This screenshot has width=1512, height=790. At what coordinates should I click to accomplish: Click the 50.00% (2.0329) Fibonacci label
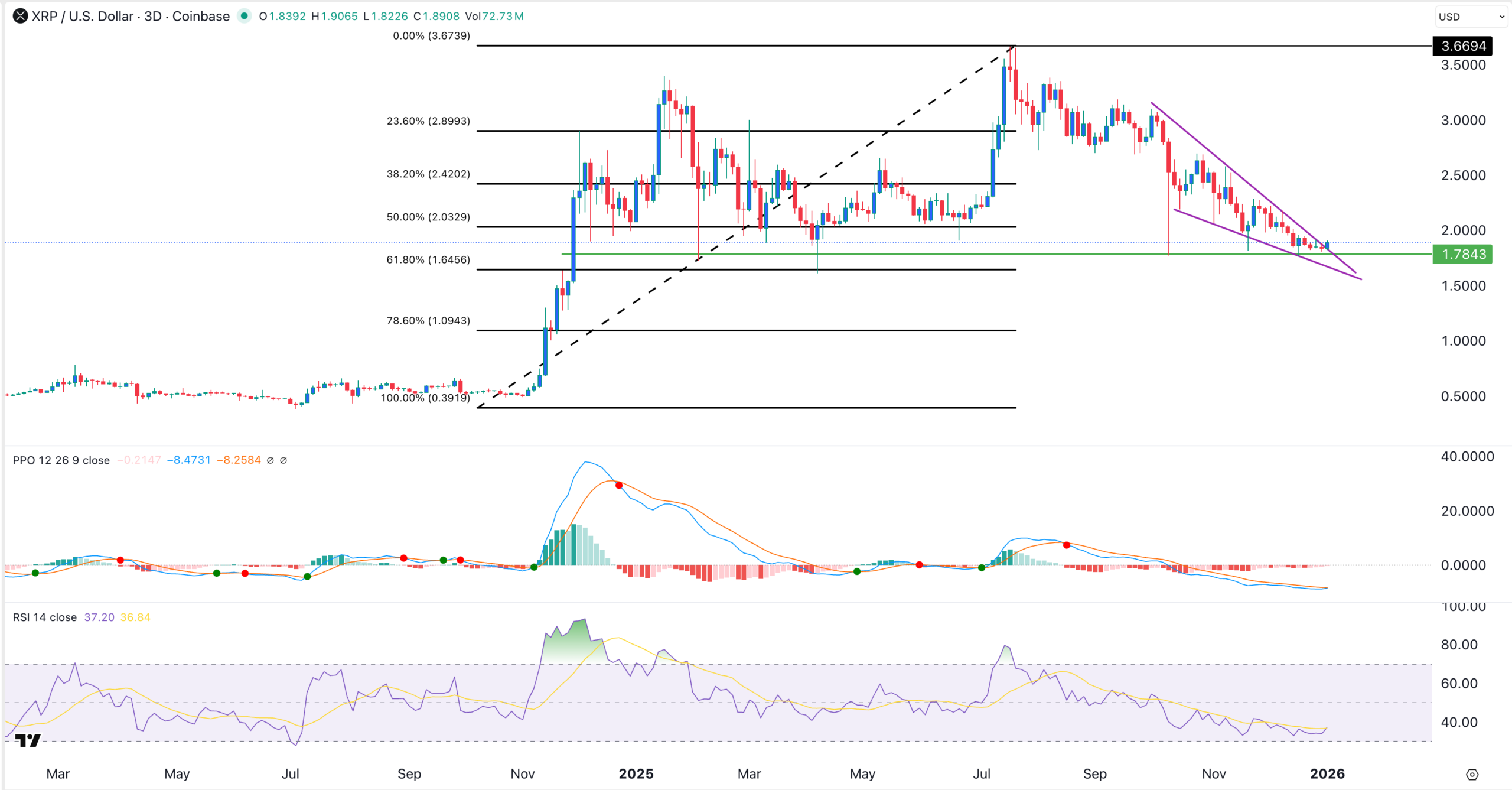[x=428, y=217]
